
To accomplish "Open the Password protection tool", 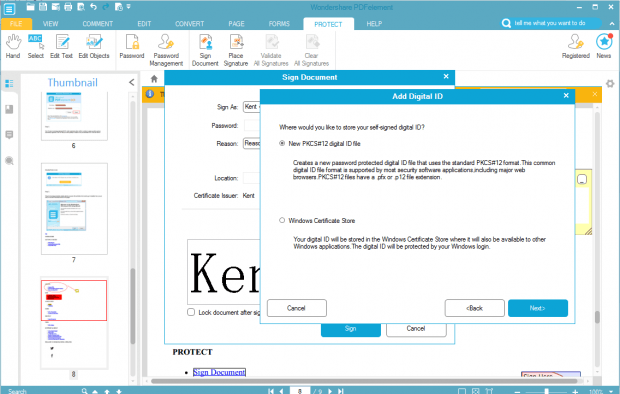I will click(132, 47).
